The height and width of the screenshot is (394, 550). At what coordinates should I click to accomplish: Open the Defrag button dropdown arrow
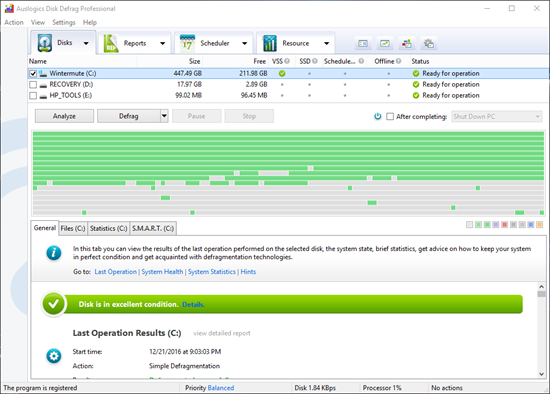(x=164, y=116)
